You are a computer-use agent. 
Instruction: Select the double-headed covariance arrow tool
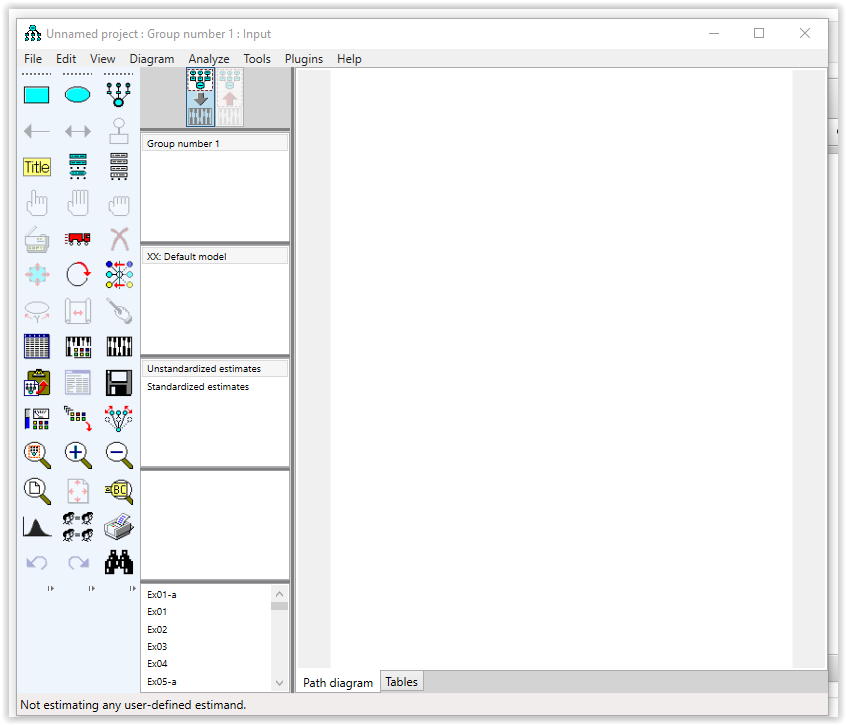click(78, 131)
